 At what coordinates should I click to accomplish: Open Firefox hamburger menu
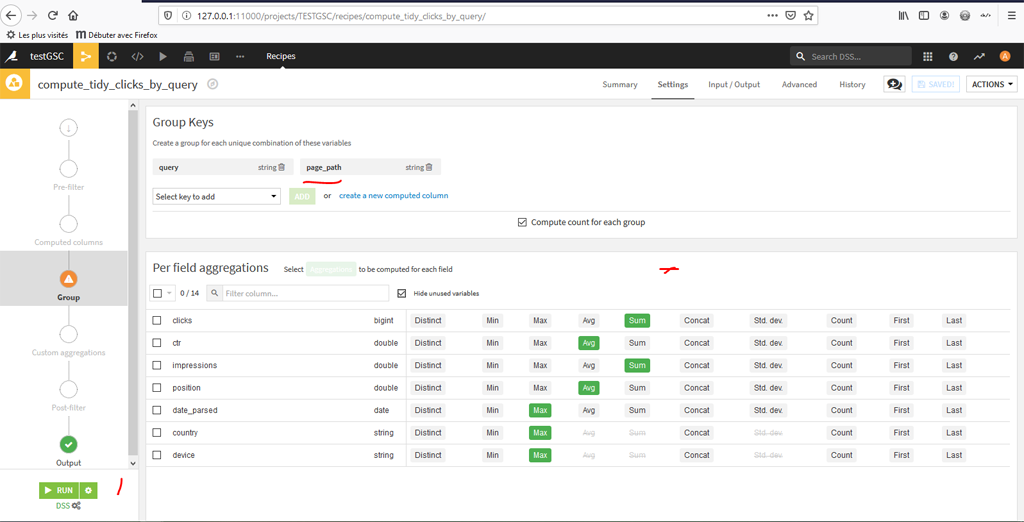click(1012, 15)
